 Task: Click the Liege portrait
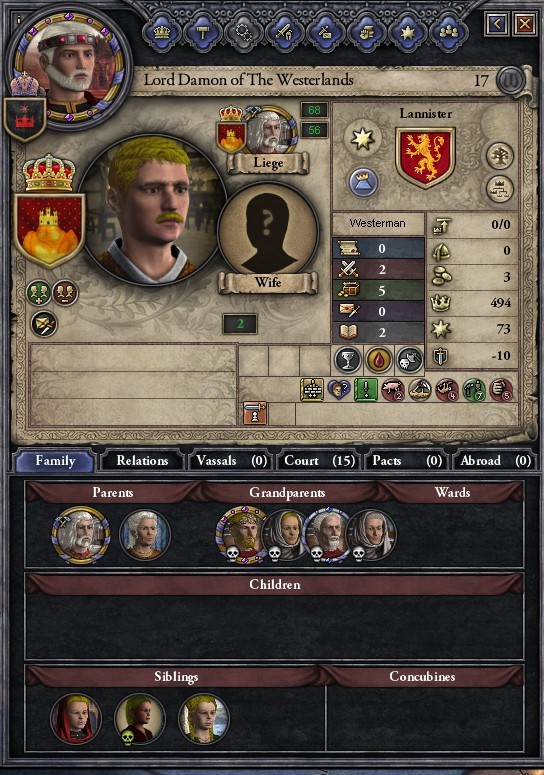269,131
